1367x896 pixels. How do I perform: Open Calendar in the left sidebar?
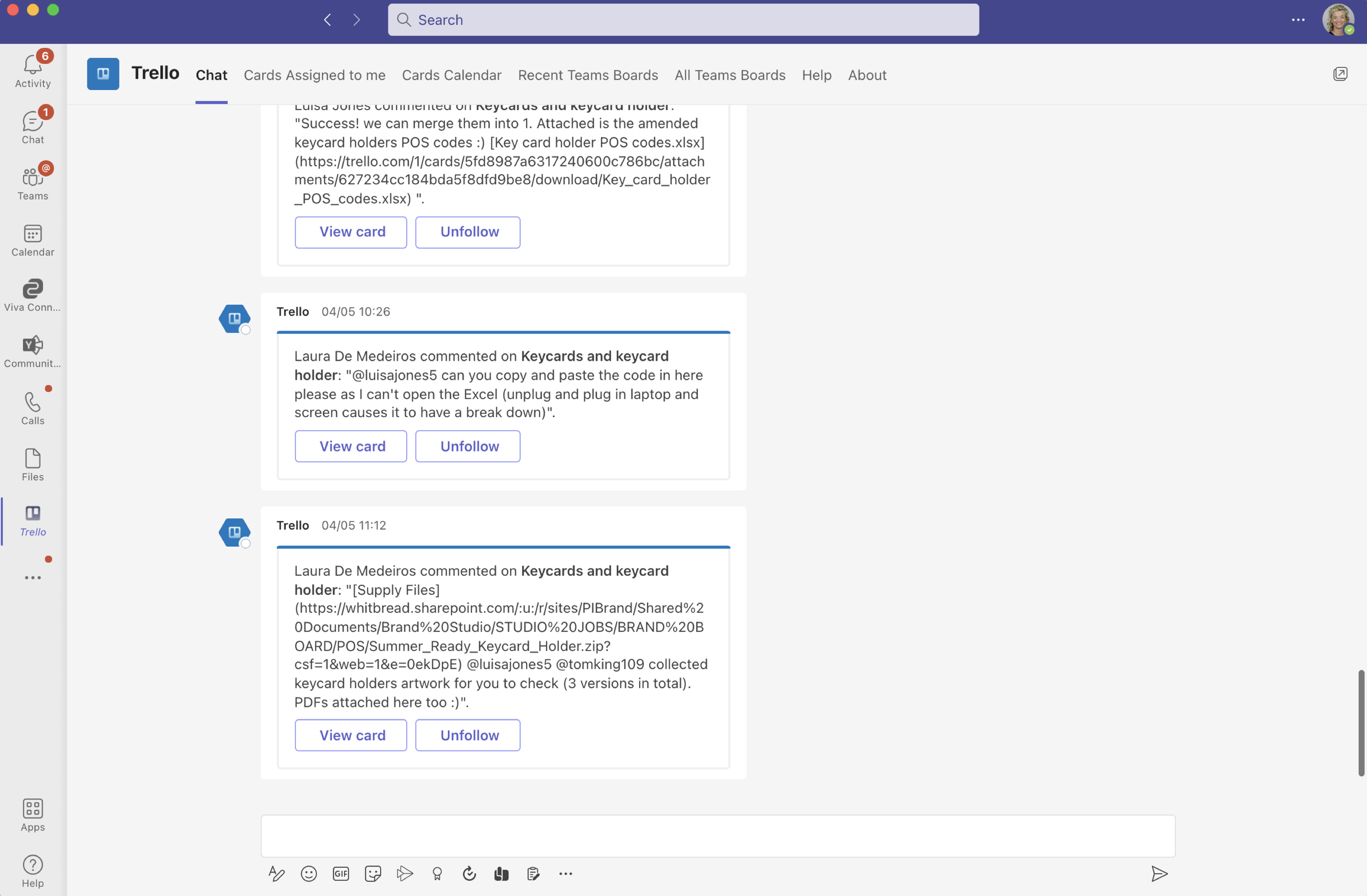pos(33,240)
